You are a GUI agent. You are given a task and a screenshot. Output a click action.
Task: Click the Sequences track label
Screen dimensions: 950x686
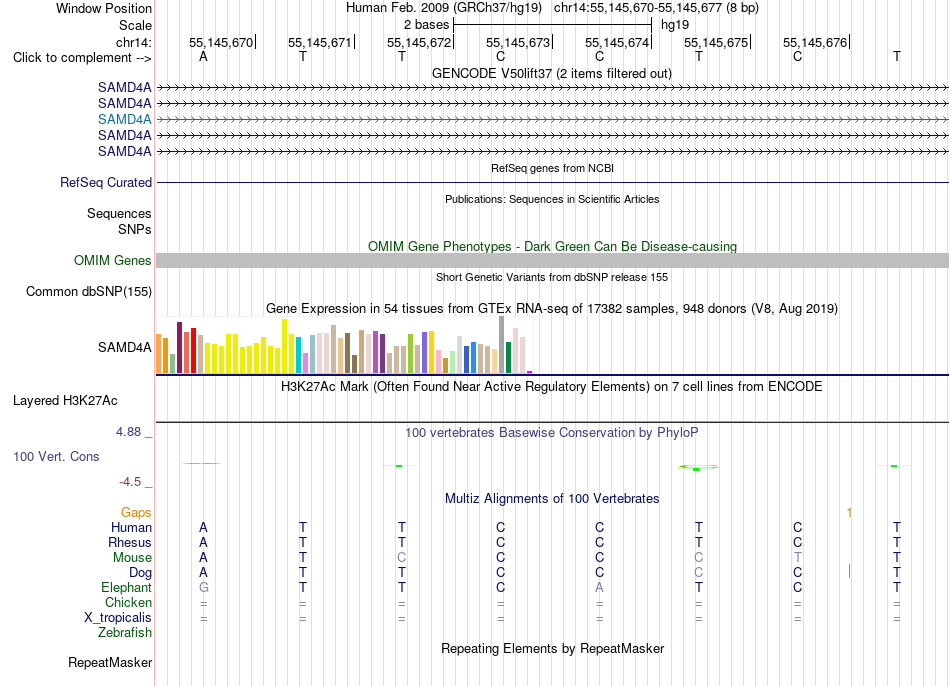coord(119,213)
